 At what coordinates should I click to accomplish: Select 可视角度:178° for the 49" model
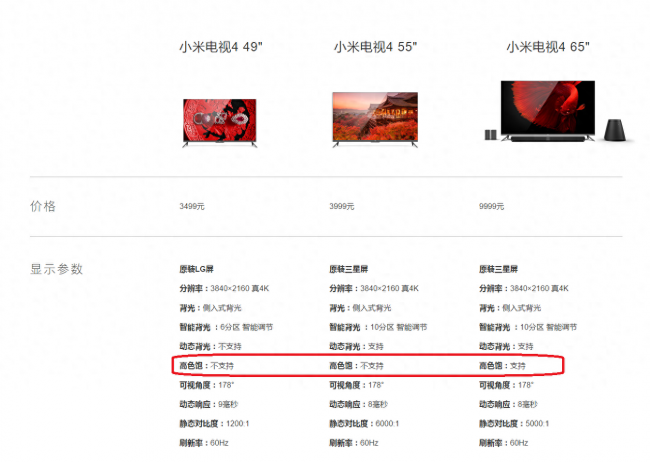206,385
